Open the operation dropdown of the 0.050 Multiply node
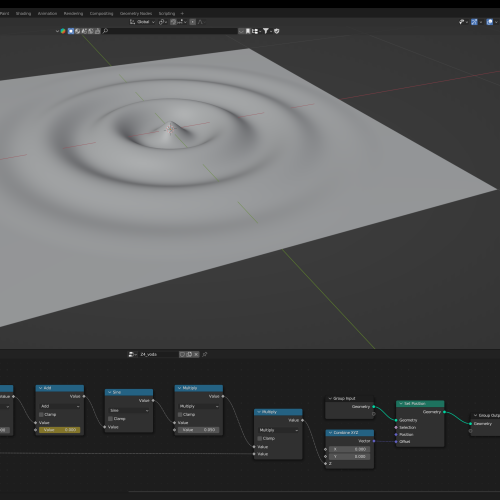Screen dimensions: 500x500 click(199, 406)
